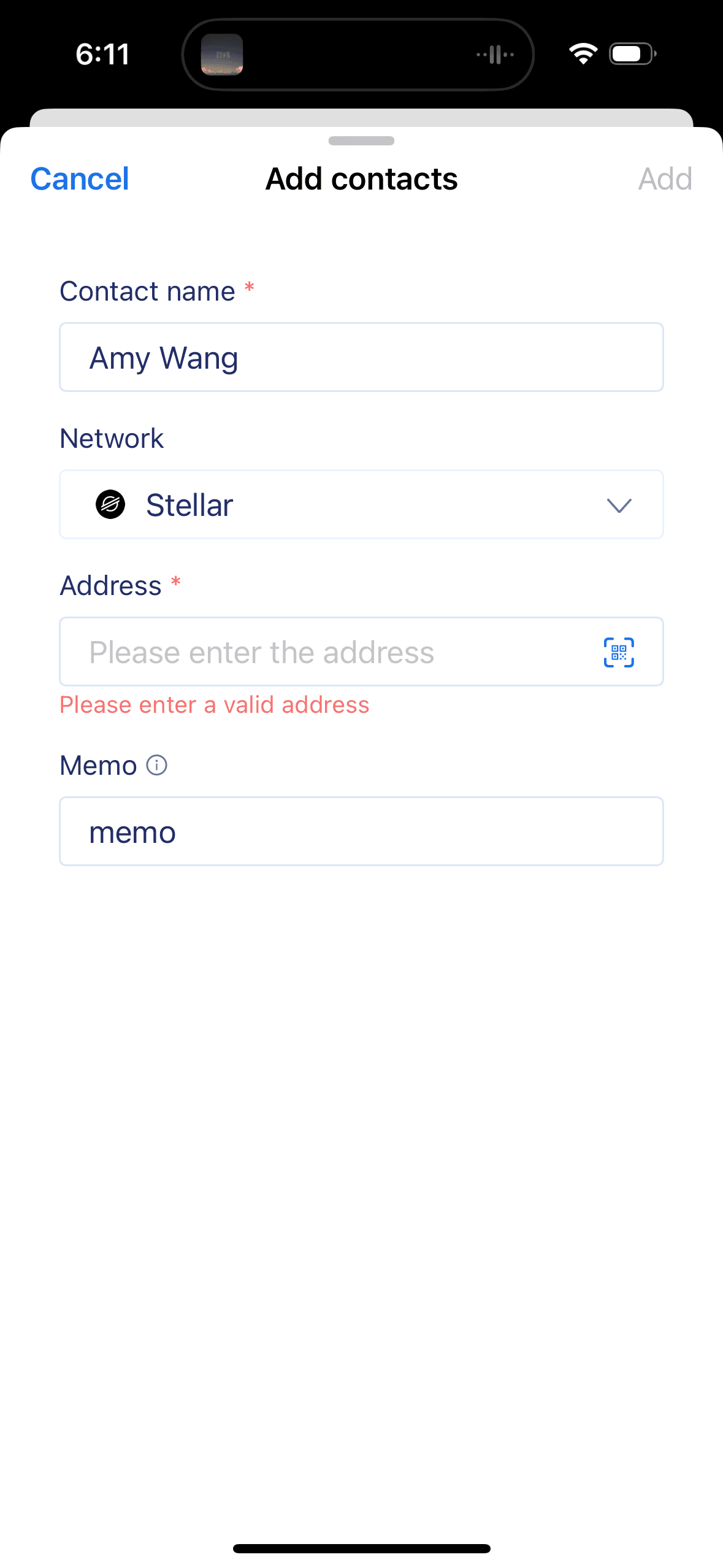This screenshot has width=723, height=1568.
Task: Focus the Contact name field with Amy Wang
Action: (361, 358)
